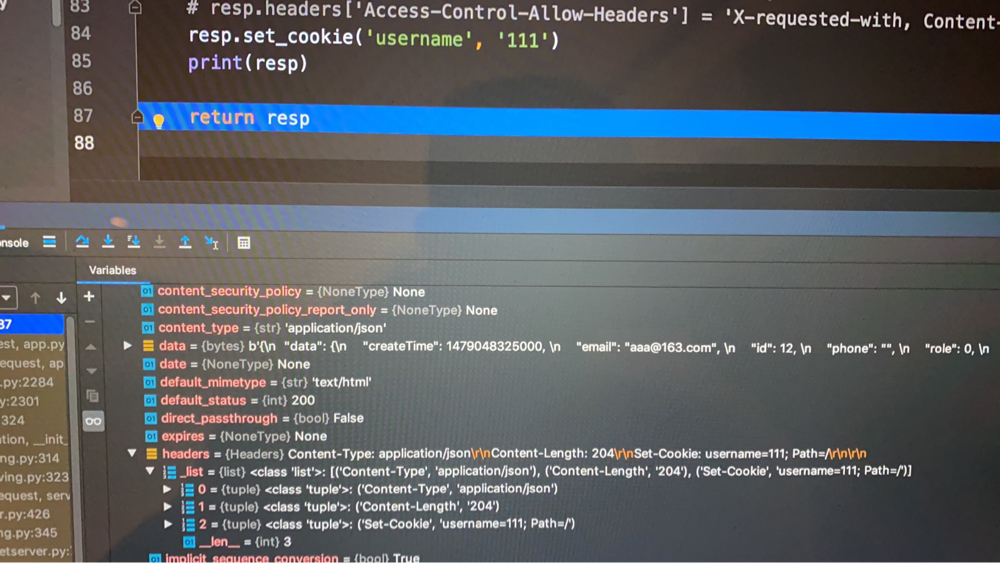Click gutter line number 88
Screen dimensions: 1000x563
pos(84,143)
